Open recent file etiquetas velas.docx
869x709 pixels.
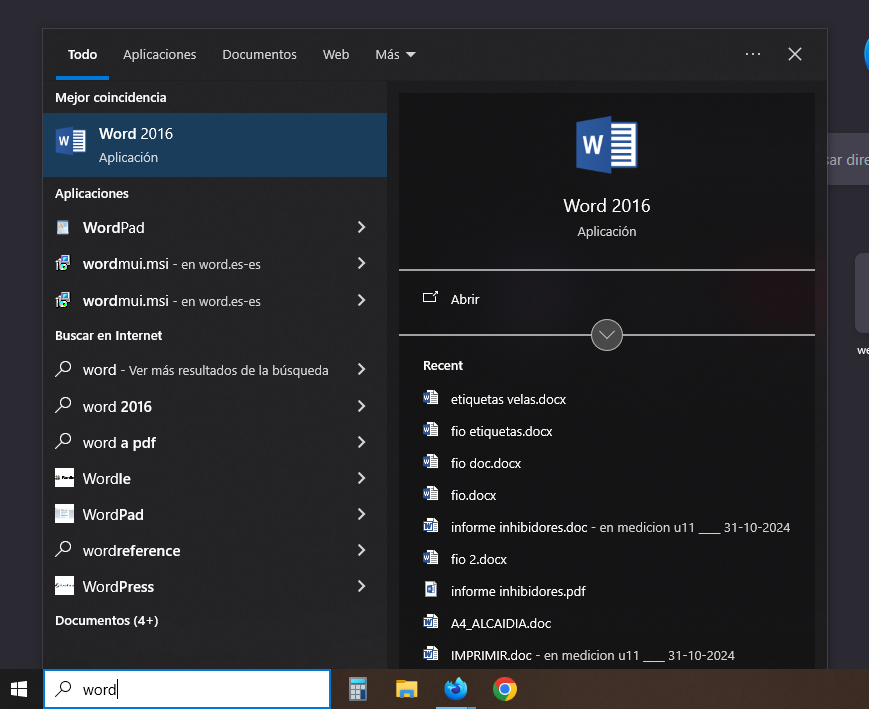click(508, 399)
